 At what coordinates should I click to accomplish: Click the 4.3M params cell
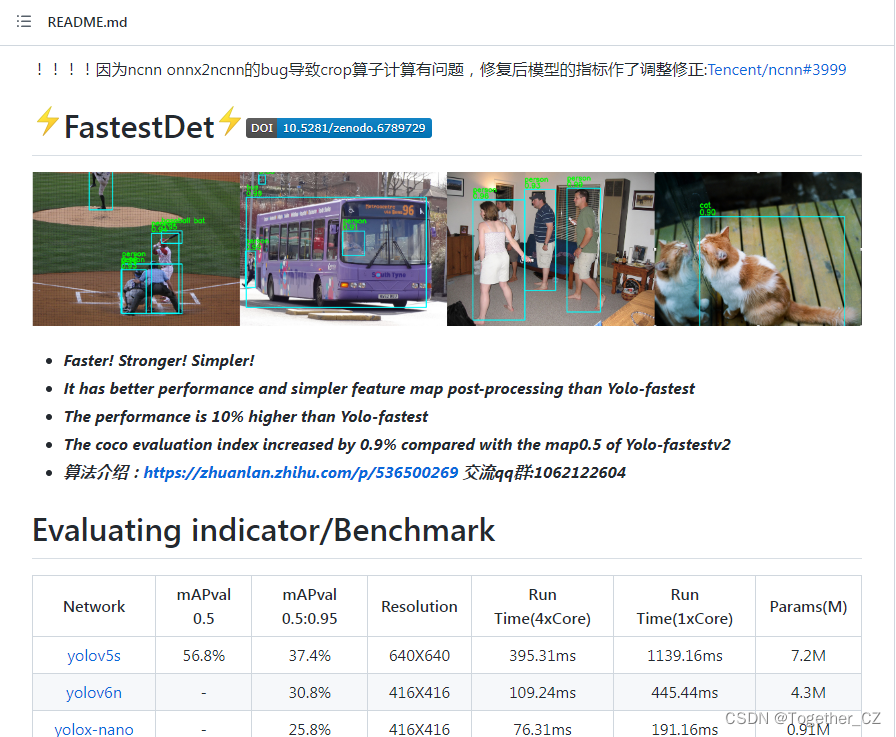point(809,692)
